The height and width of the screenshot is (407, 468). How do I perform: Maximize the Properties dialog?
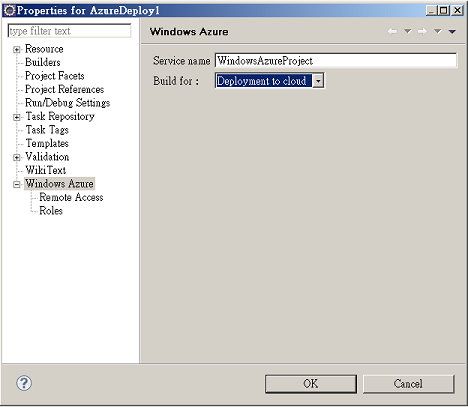click(444, 11)
